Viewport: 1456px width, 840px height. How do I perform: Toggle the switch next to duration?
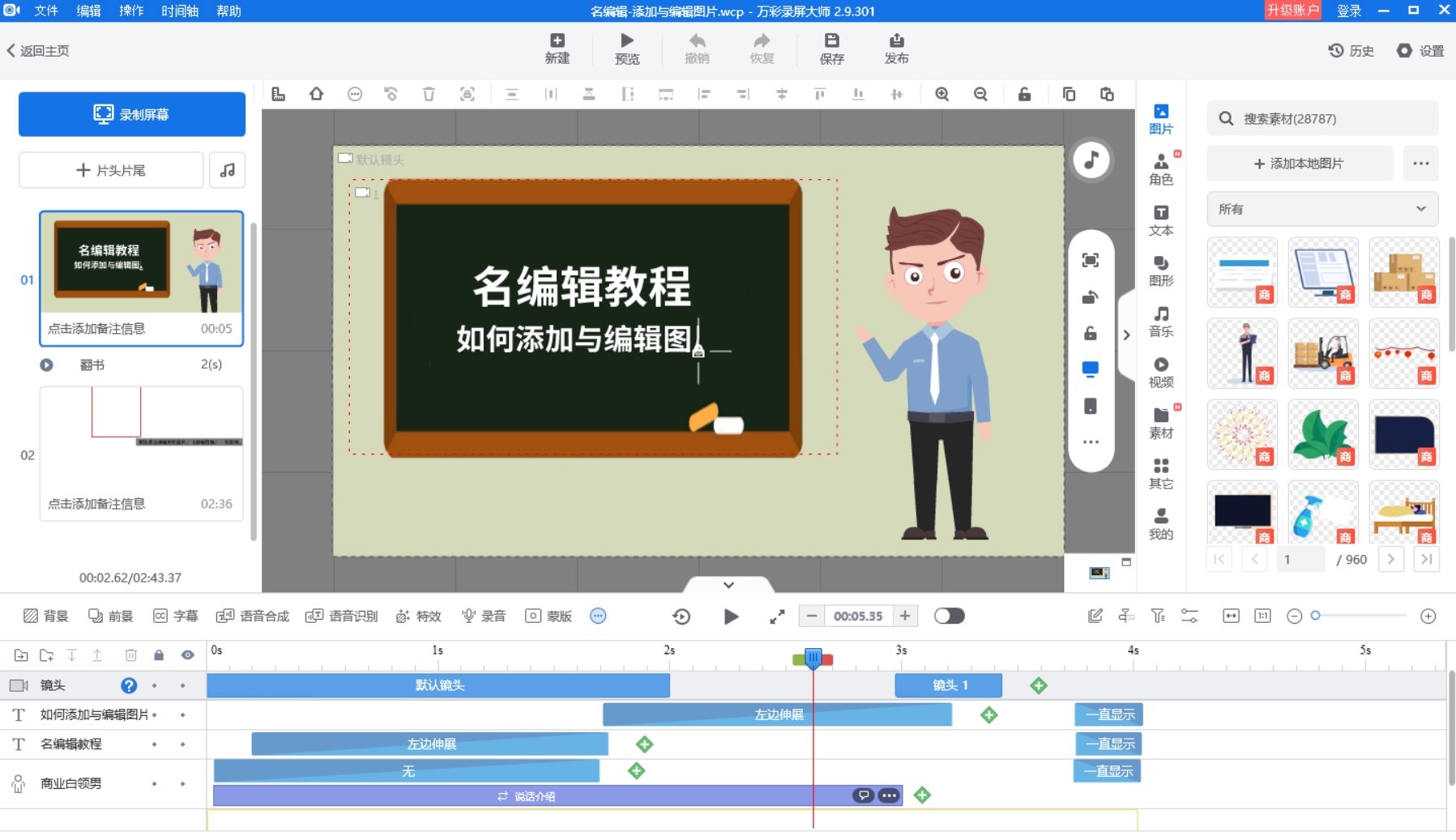click(949, 616)
